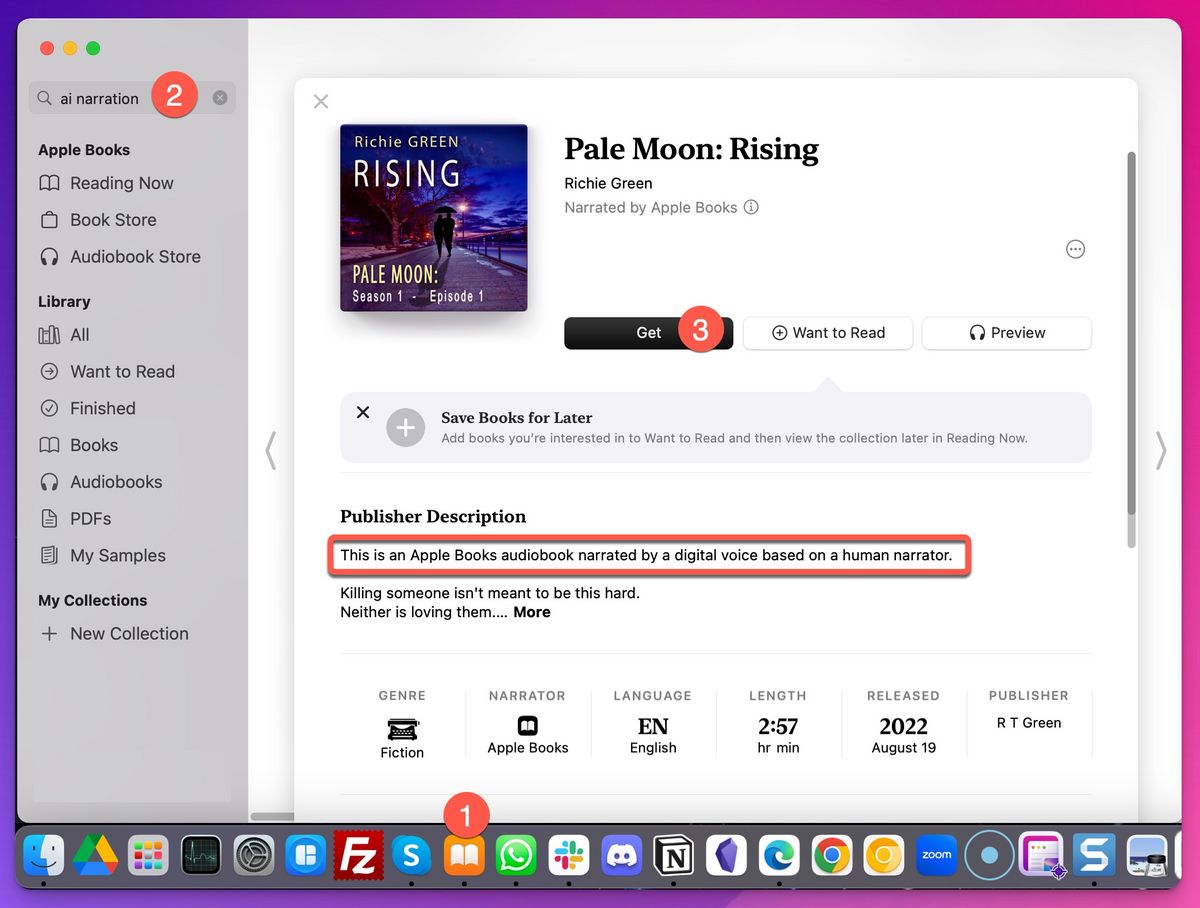Go to the next book arrow
Viewport: 1200px width, 908px height.
click(x=1160, y=450)
